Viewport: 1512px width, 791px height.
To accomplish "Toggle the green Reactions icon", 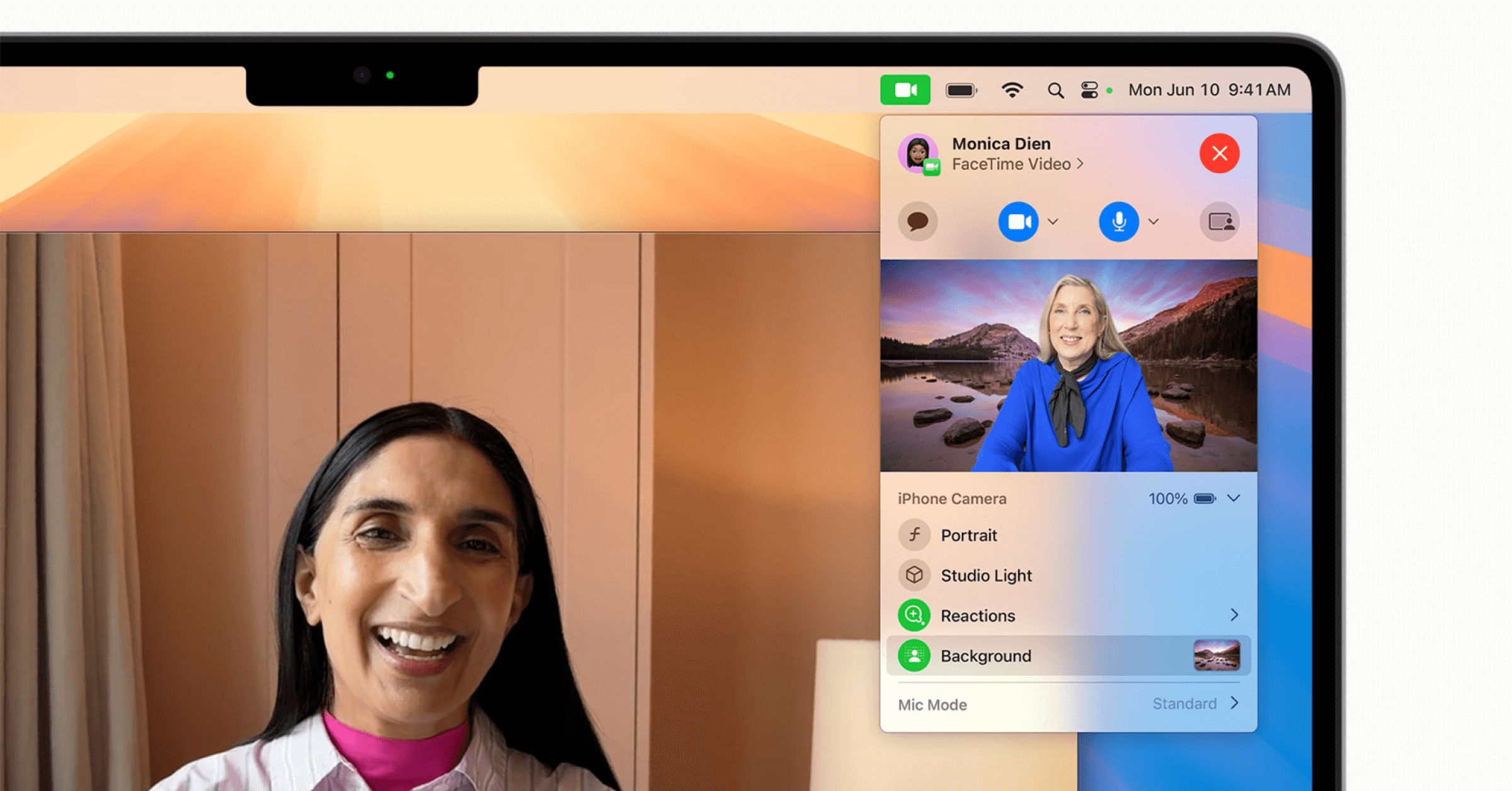I will click(x=914, y=615).
